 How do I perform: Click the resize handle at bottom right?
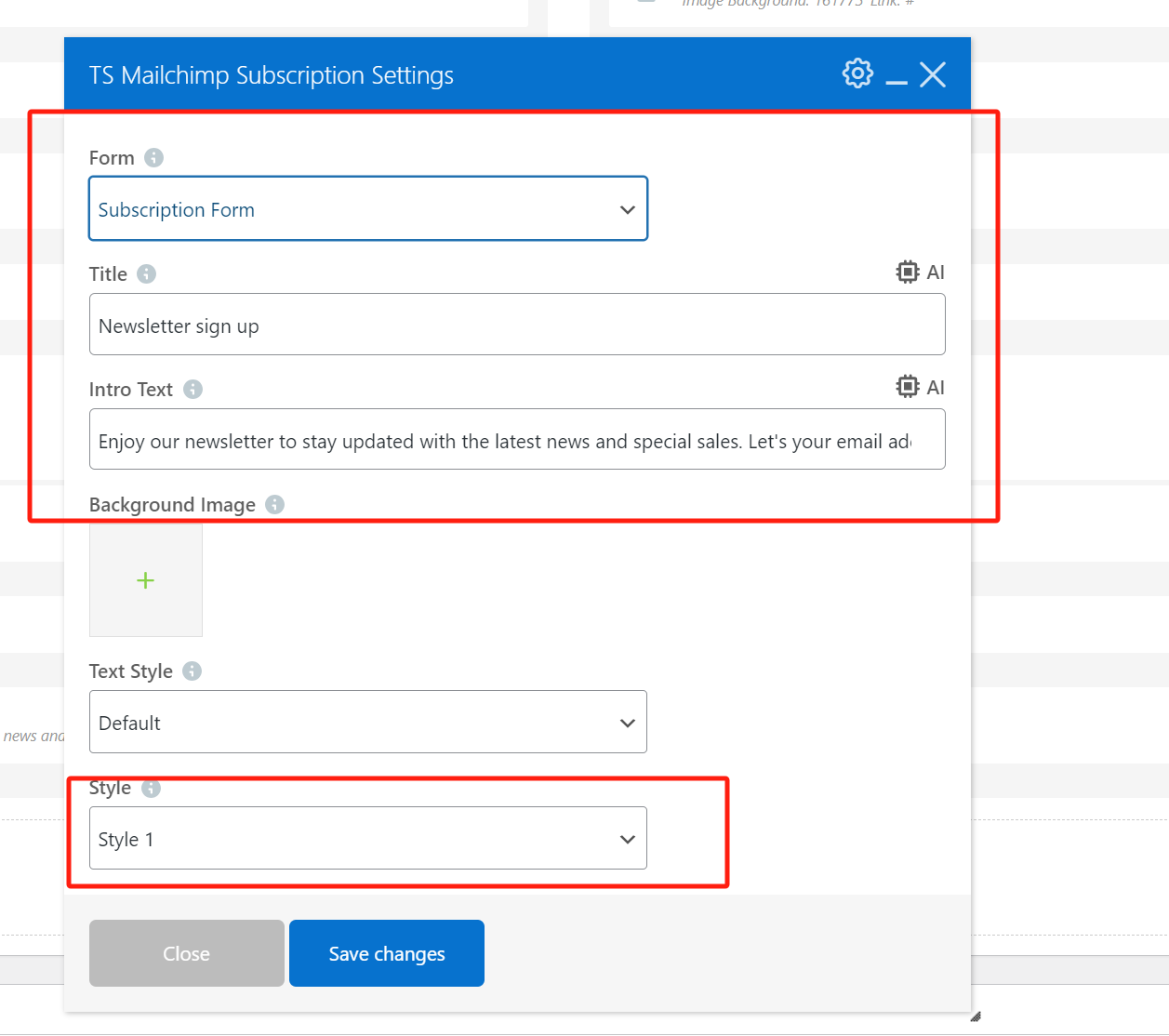(976, 1017)
